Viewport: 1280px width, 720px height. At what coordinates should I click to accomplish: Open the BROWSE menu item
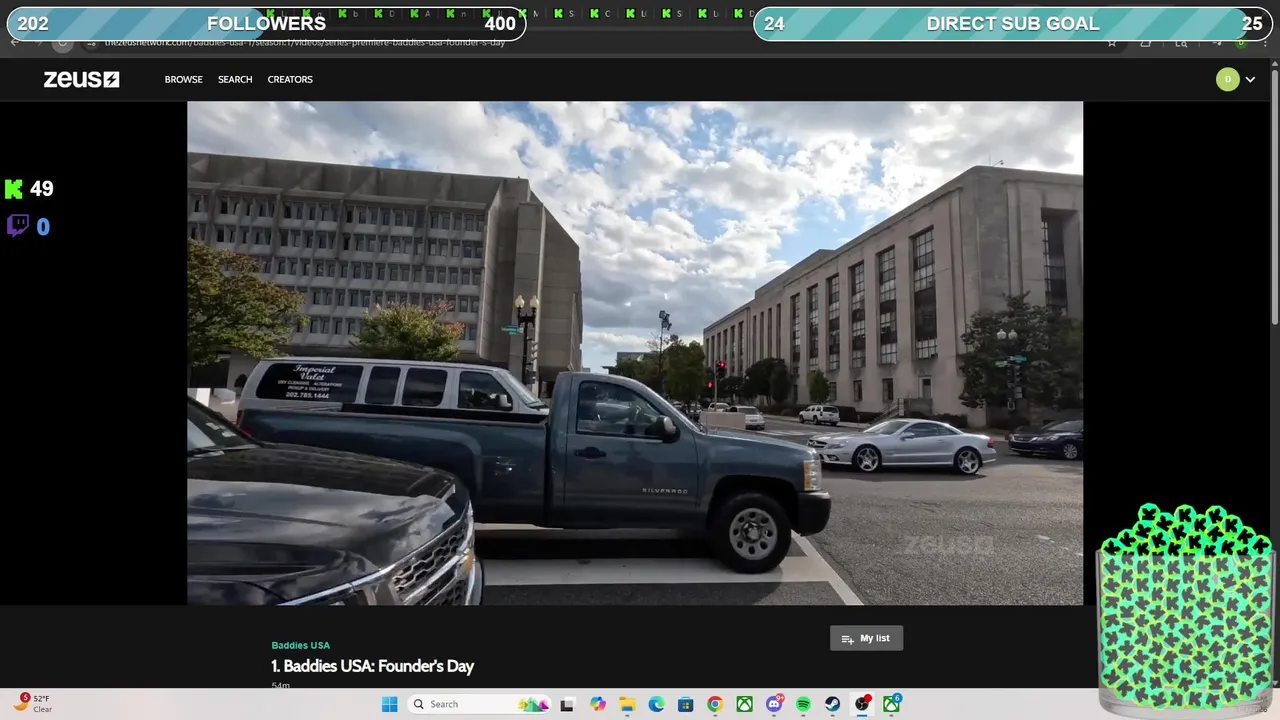tap(183, 79)
